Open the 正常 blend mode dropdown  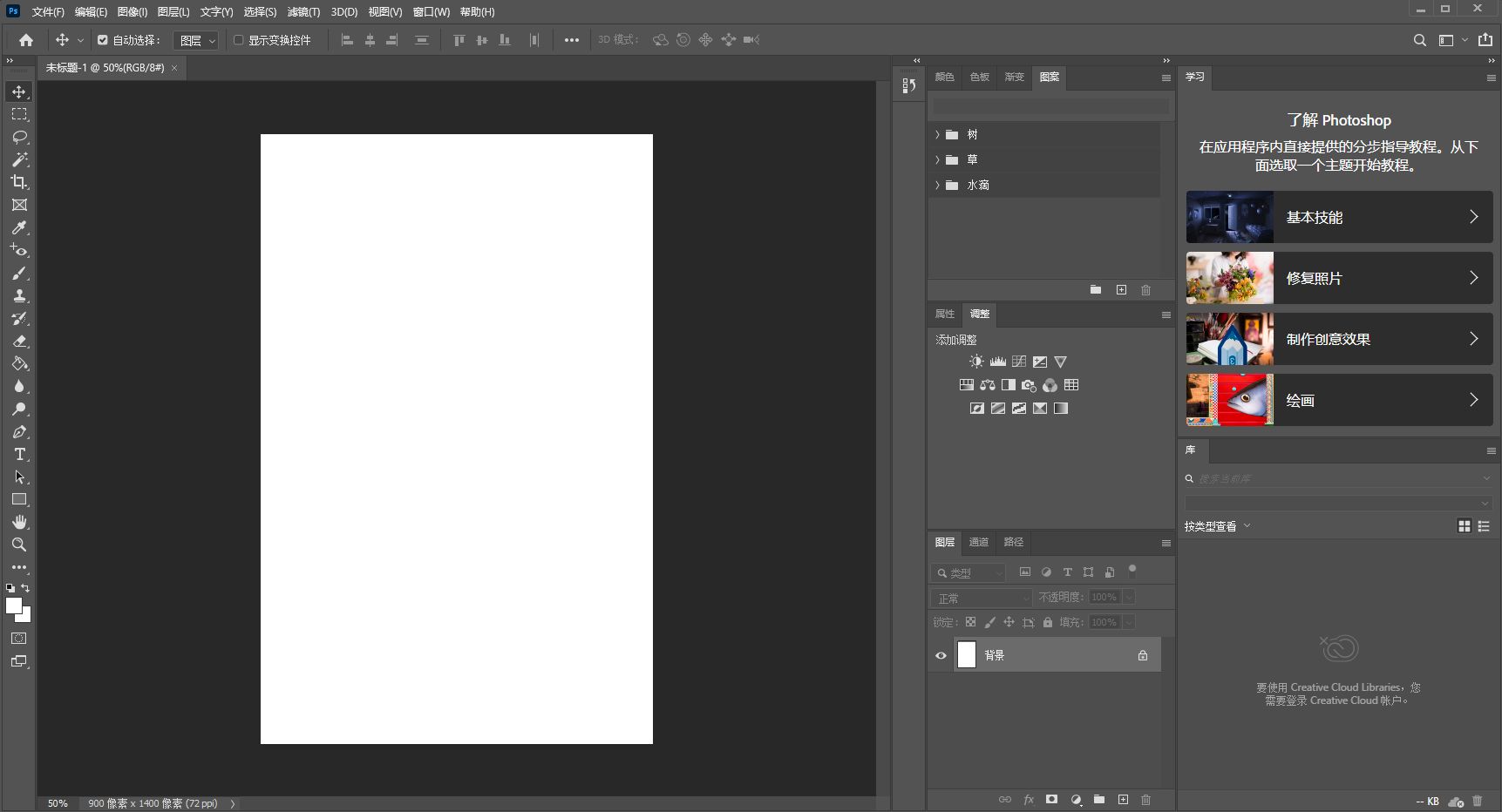982,598
